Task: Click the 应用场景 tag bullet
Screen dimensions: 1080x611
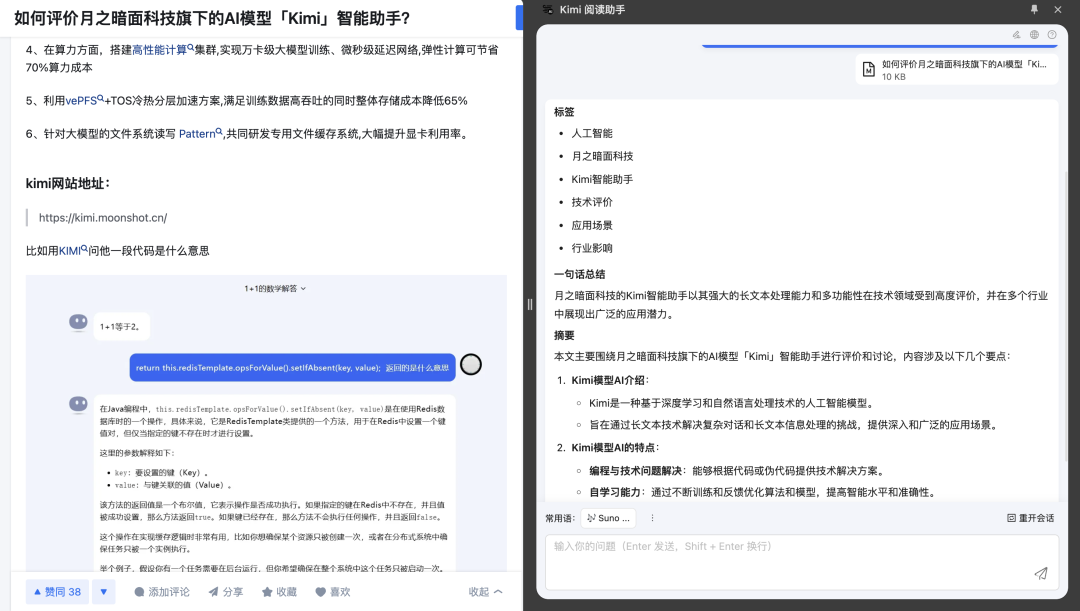Action: (x=592, y=225)
